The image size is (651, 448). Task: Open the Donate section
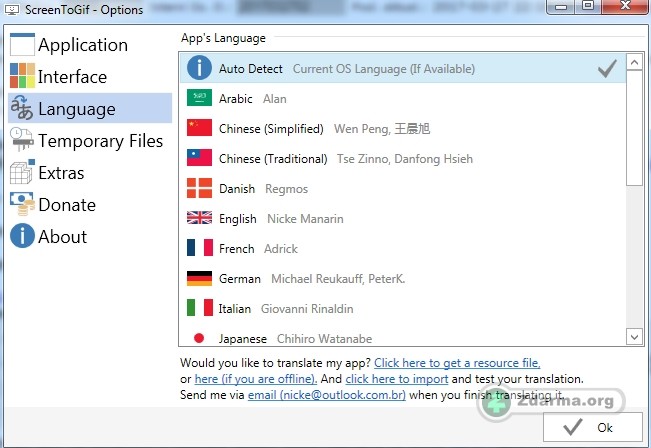[x=90, y=204]
